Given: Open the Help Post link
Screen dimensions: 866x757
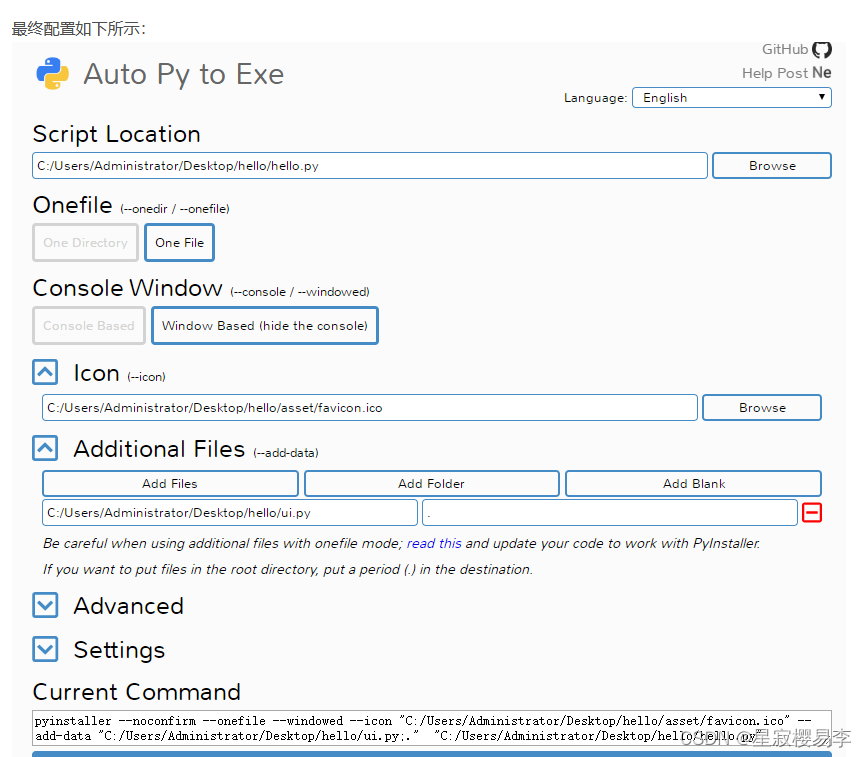Looking at the screenshot, I should [x=775, y=73].
